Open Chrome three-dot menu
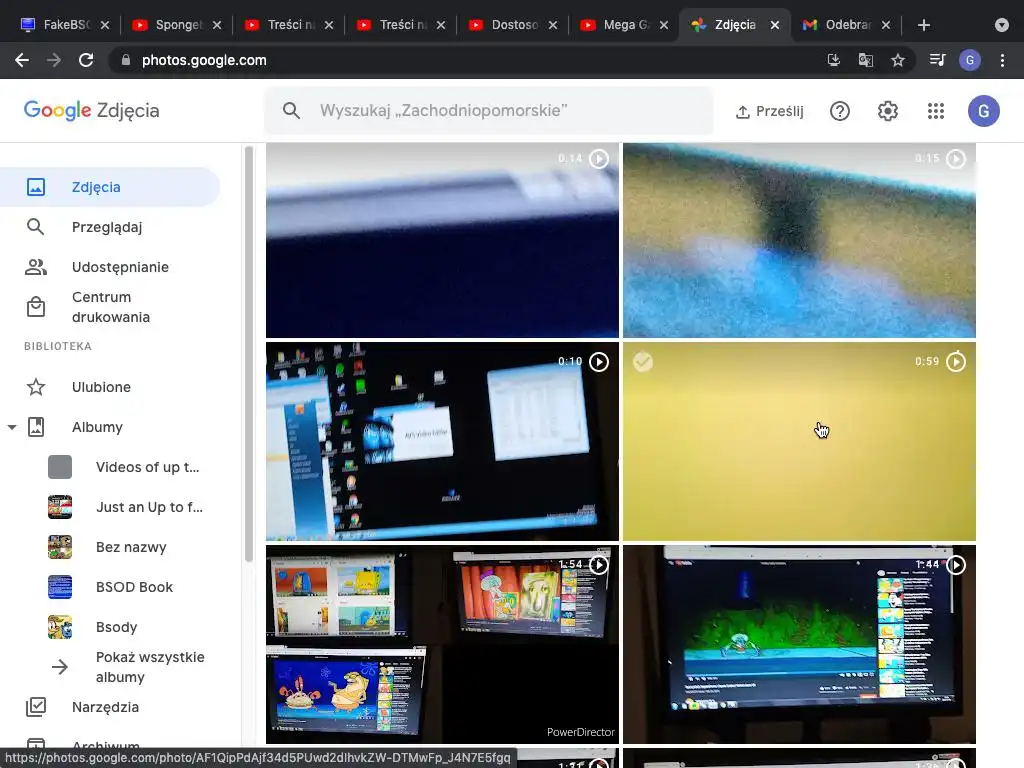The height and width of the screenshot is (768, 1024). click(1002, 60)
